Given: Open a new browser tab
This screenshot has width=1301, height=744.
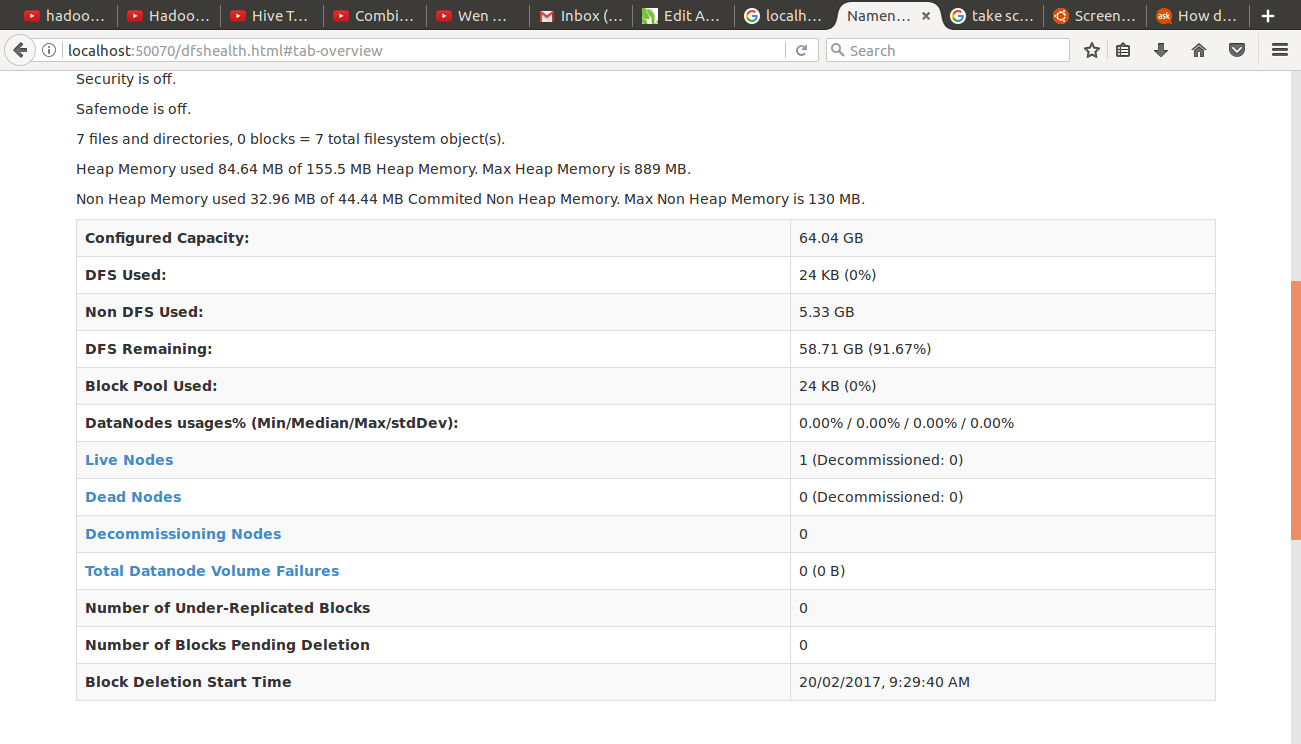Looking at the screenshot, I should [1268, 15].
